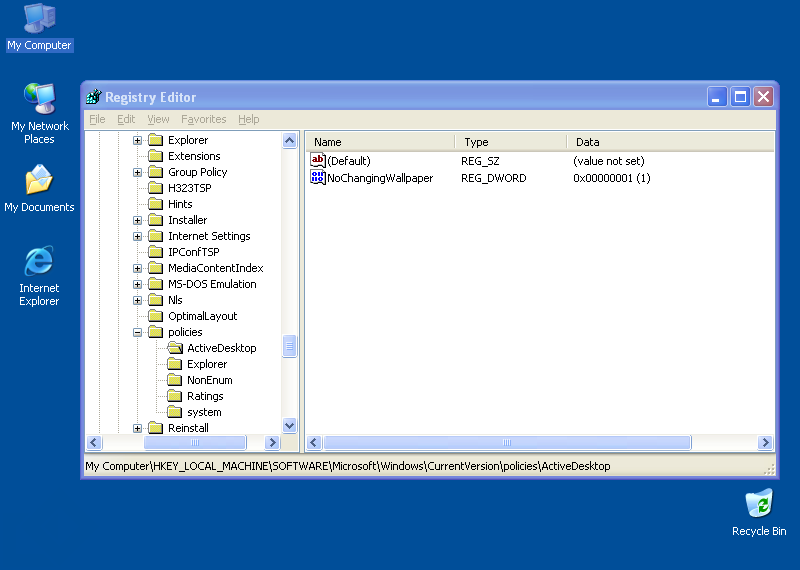Click the folder icon beside H323TSP
The image size is (800, 570).
point(156,188)
